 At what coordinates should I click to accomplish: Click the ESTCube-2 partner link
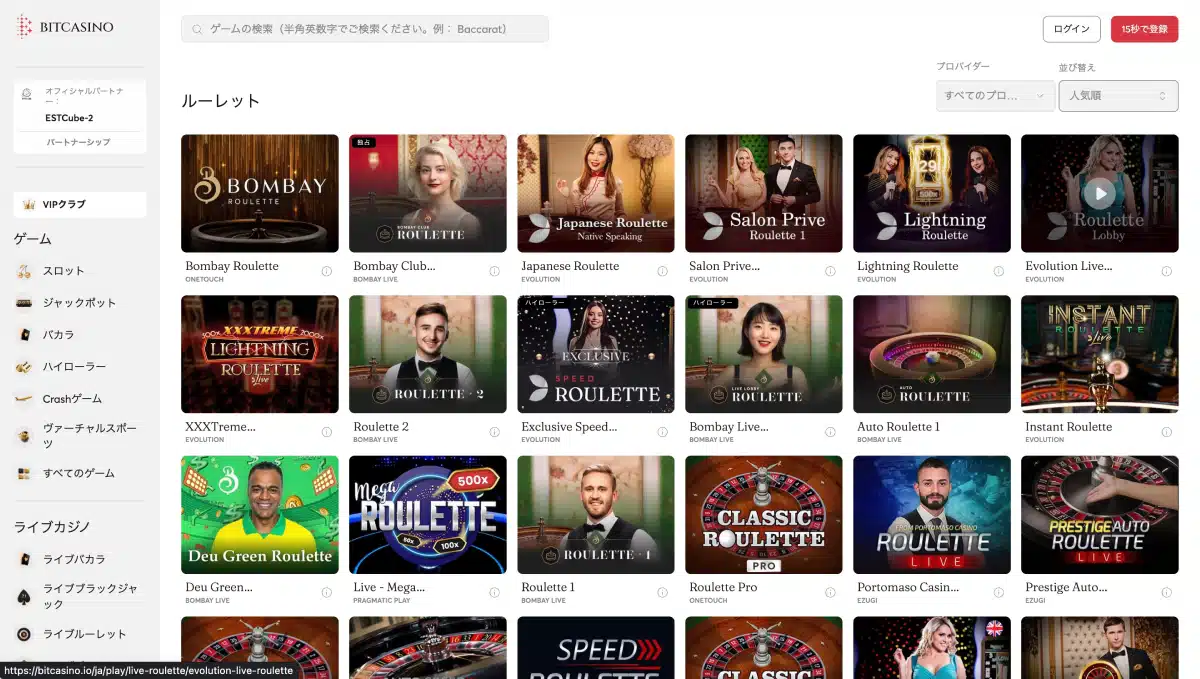coord(69,118)
